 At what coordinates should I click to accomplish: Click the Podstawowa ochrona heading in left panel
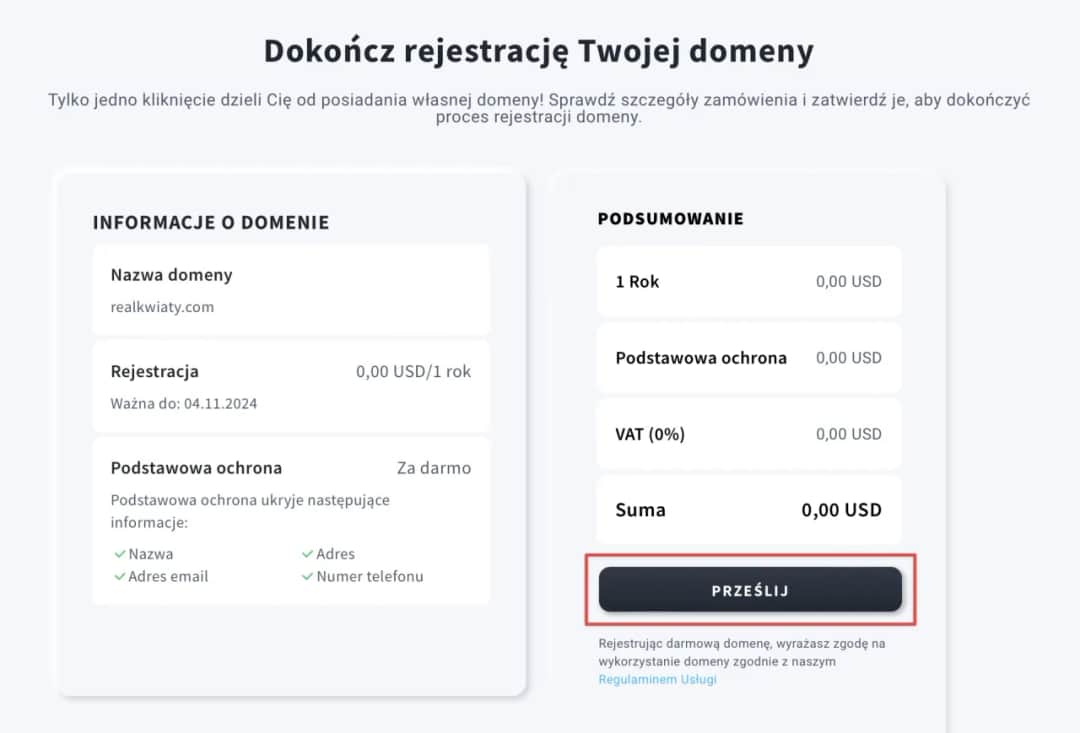coord(195,467)
